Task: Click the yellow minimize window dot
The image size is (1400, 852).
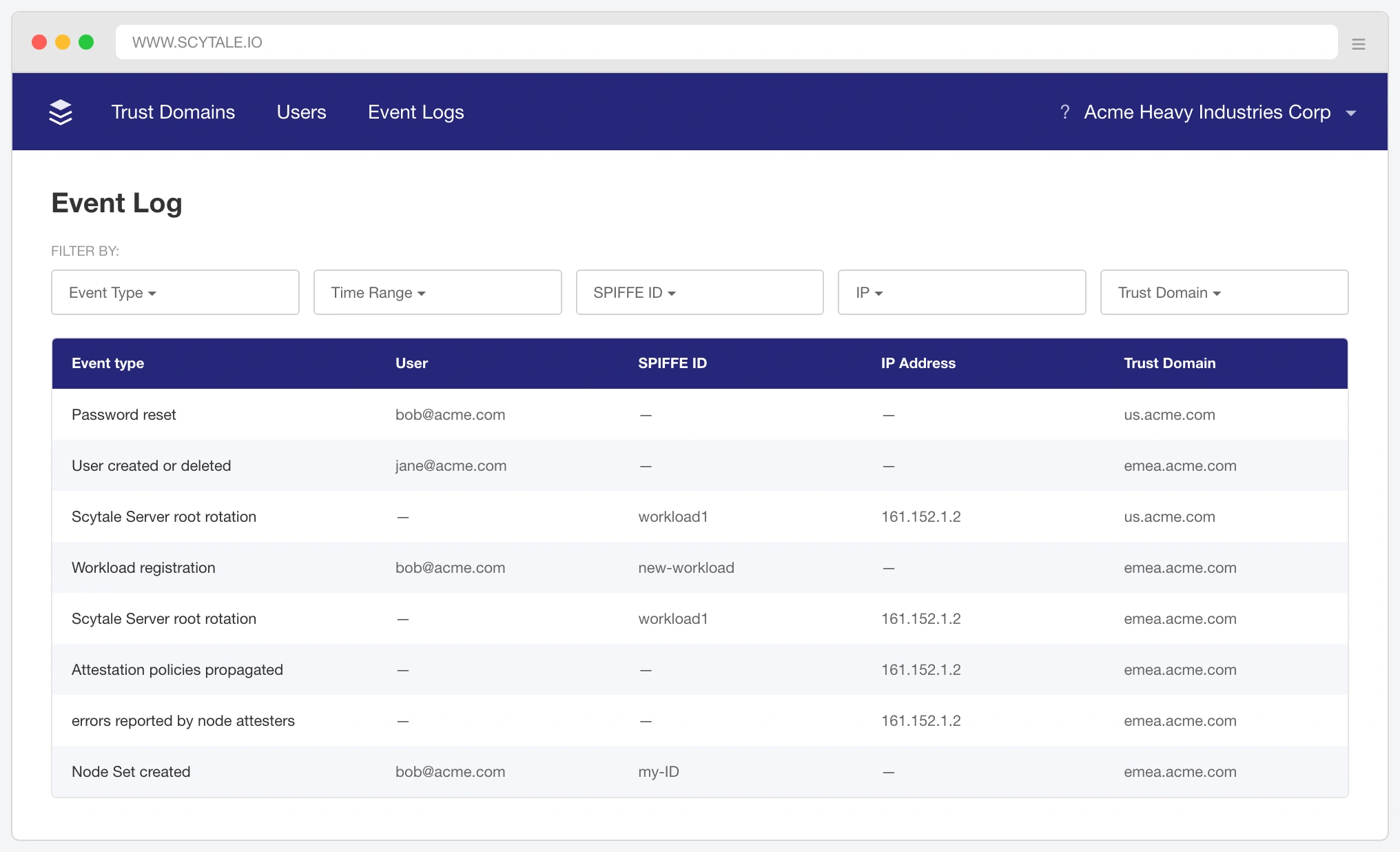Action: click(x=63, y=42)
